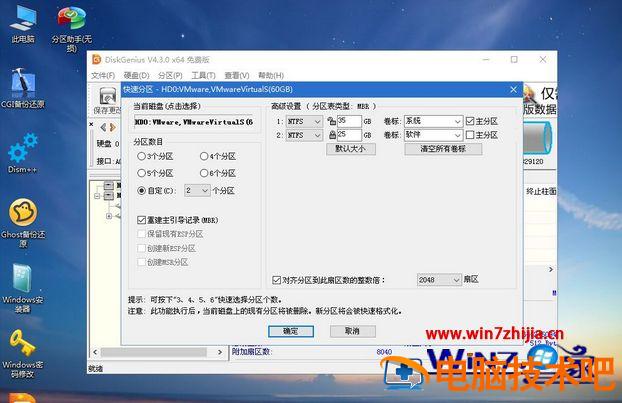Viewport: 622px width, 403px height.
Task: Open the 硬盘(D) menu
Action: coord(136,75)
